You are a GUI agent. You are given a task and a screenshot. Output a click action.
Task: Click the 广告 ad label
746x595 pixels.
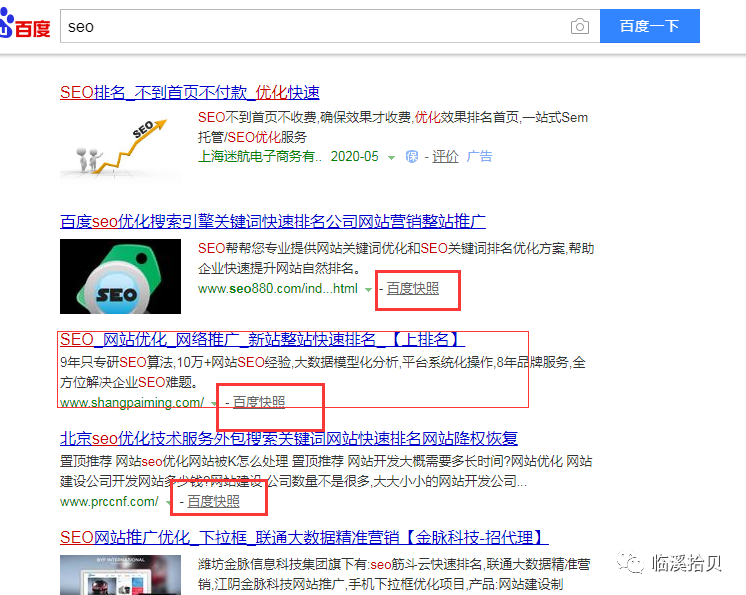[479, 156]
